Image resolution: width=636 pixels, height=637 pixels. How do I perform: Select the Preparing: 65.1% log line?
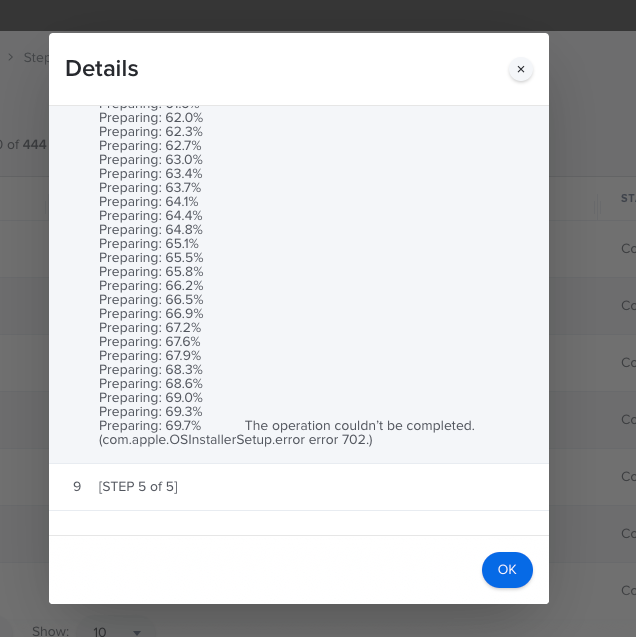[149, 243]
